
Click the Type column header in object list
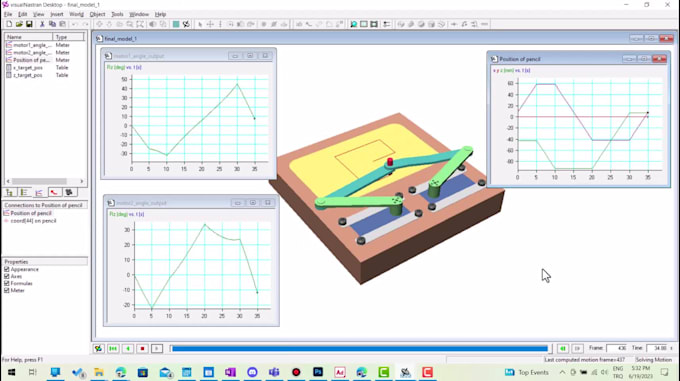(x=69, y=37)
